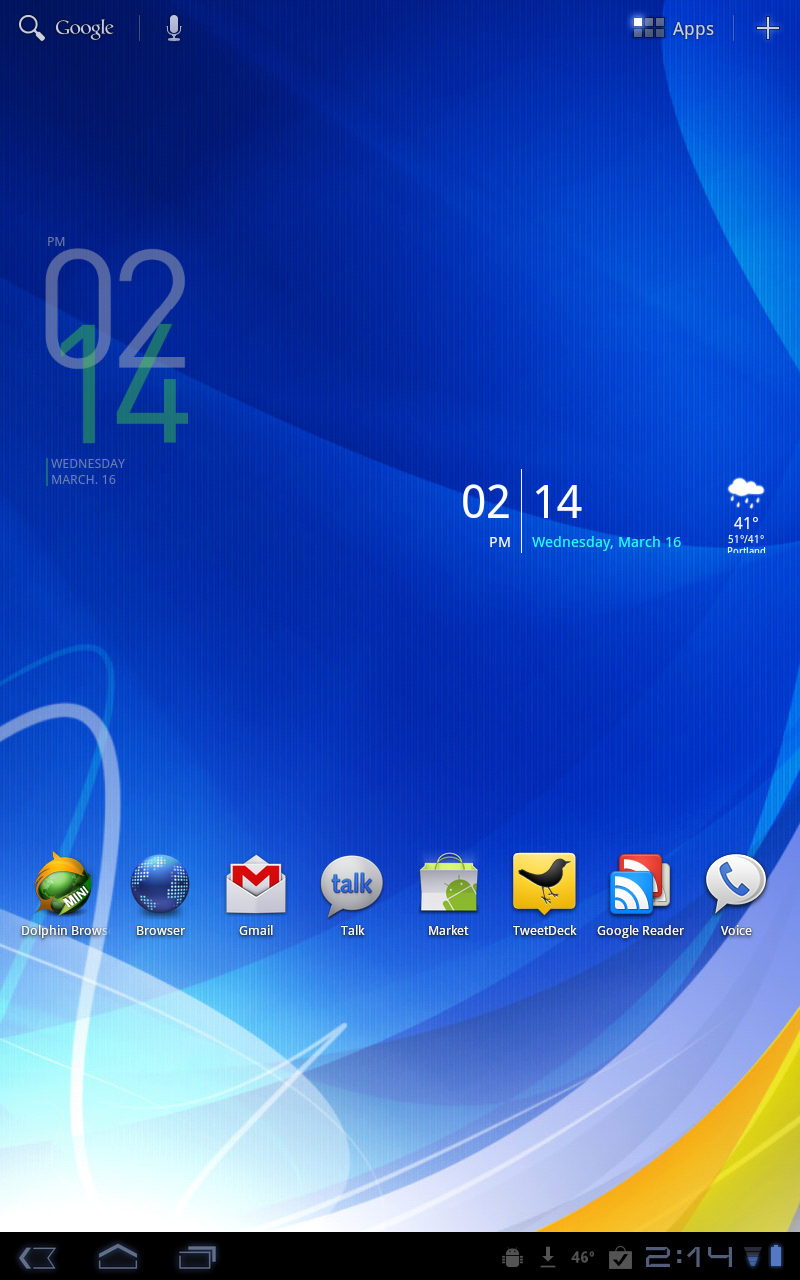This screenshot has width=800, height=1280.
Task: Start voice search with the microphone
Action: pos(174,28)
